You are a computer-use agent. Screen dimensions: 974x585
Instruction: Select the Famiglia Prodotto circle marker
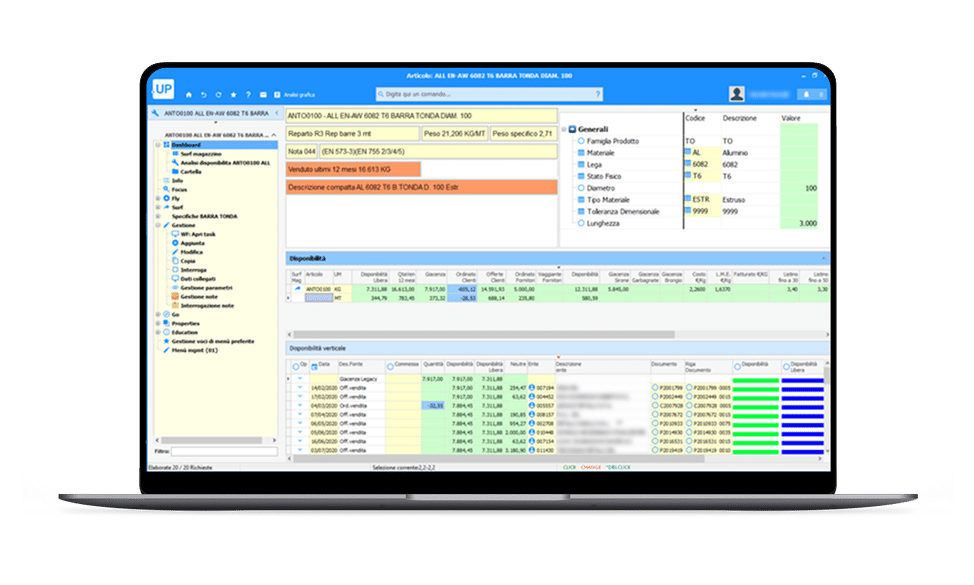tap(580, 141)
